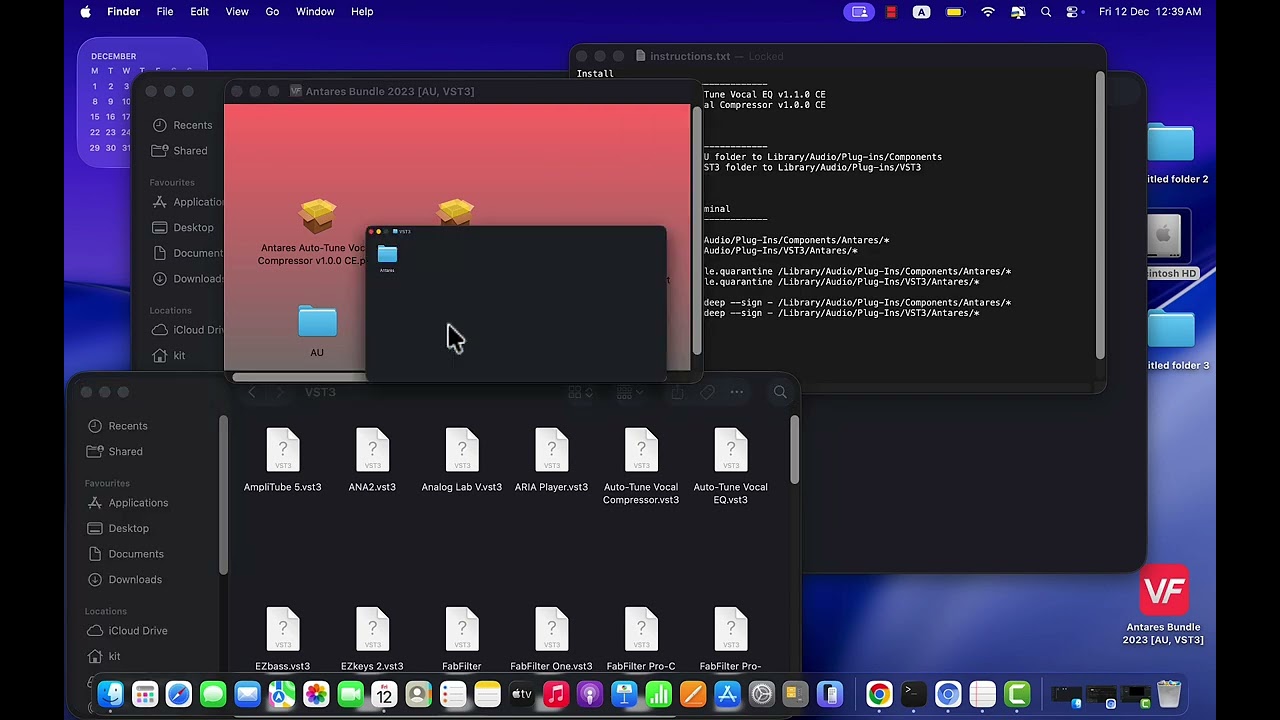Screen dimensions: 1280x720
Task: Select Antares Auto-Tune Vocal Compressor package
Action: click(316, 232)
